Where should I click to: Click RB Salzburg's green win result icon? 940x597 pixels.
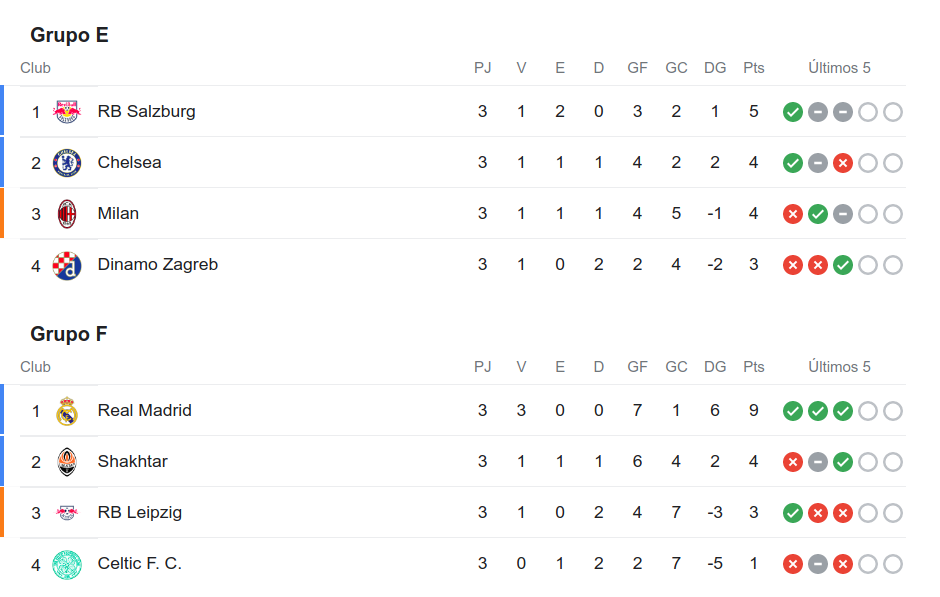click(793, 112)
